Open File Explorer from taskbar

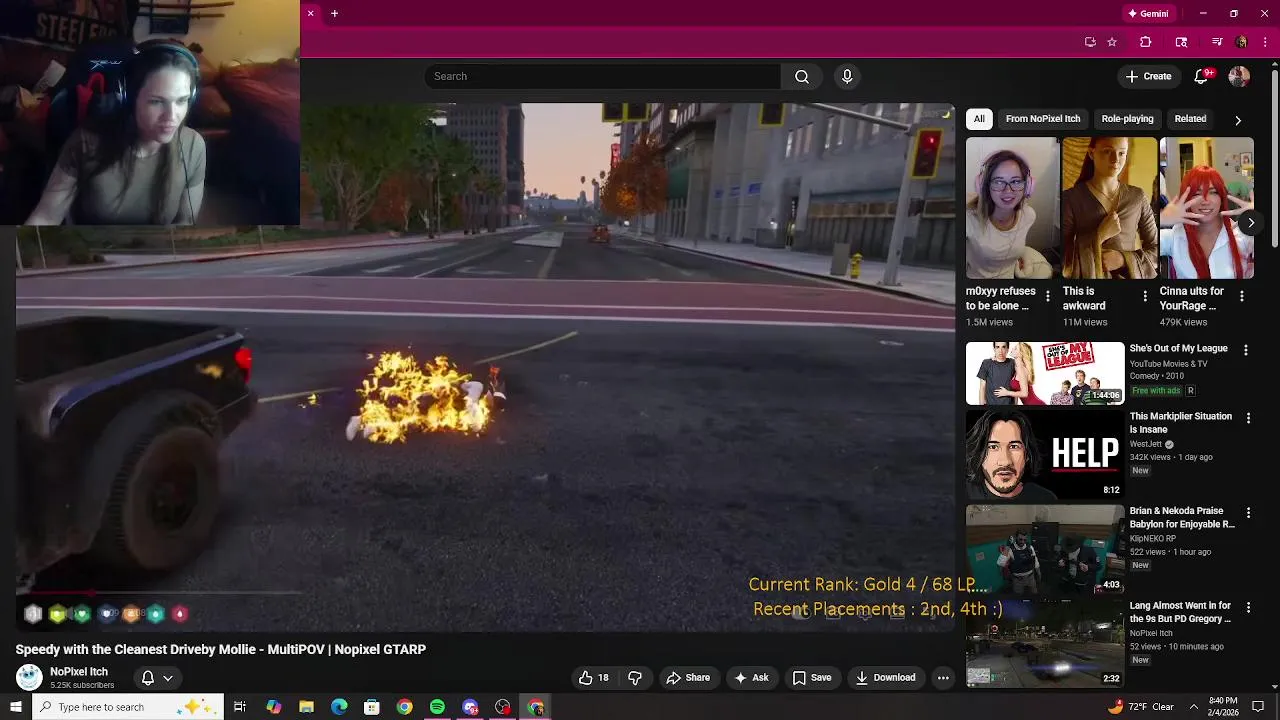(306, 707)
